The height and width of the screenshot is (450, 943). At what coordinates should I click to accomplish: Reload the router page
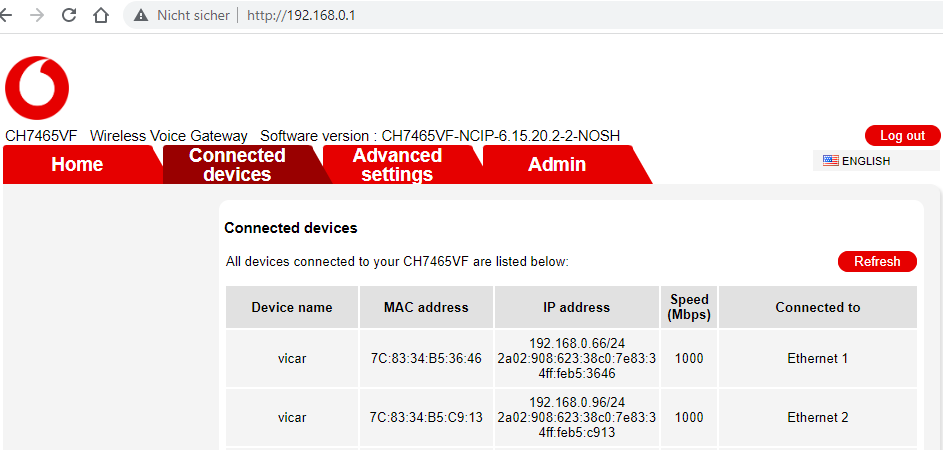pos(69,15)
